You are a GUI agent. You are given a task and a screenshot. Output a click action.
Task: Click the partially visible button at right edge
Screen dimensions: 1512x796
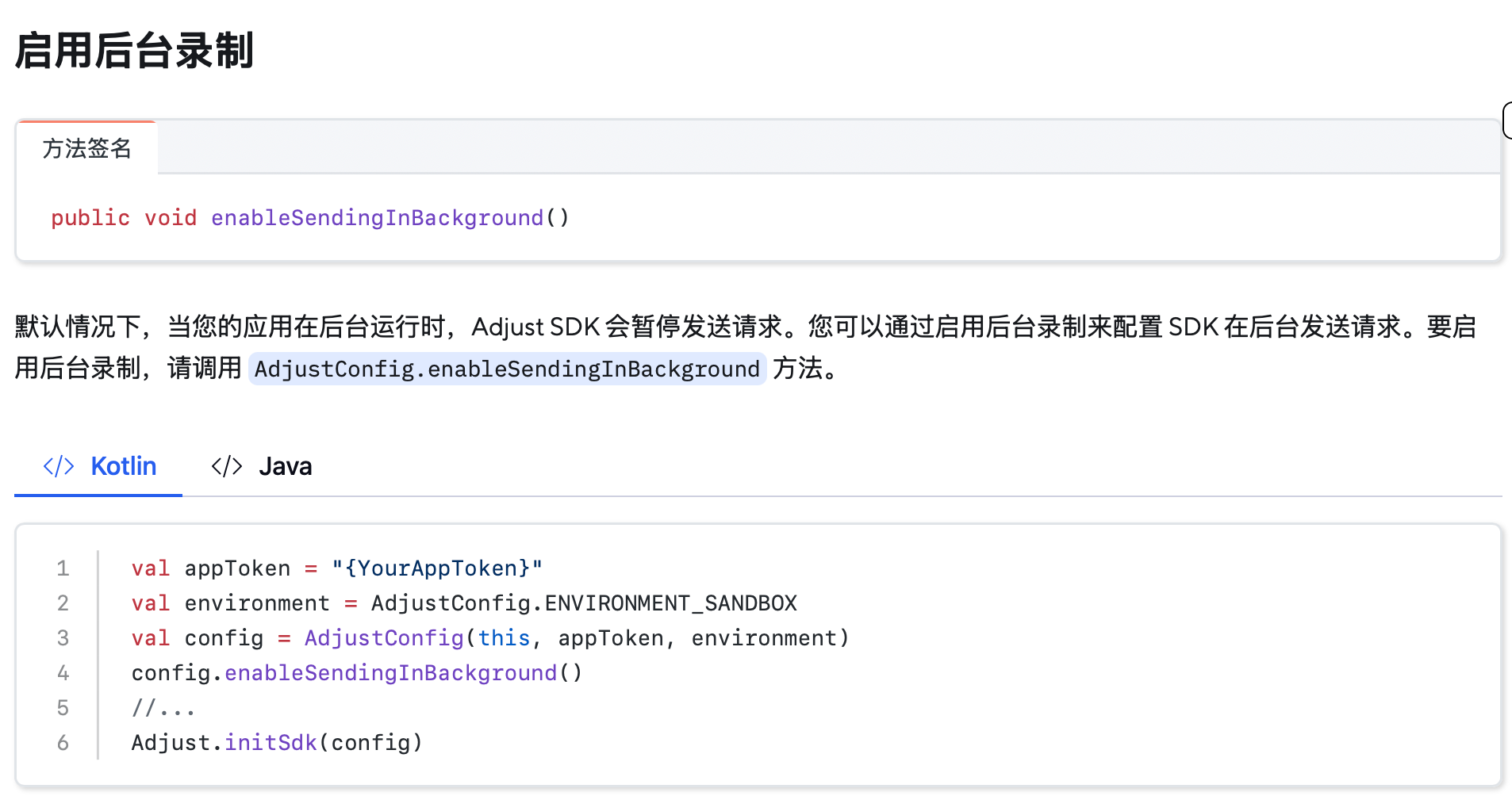point(1506,121)
